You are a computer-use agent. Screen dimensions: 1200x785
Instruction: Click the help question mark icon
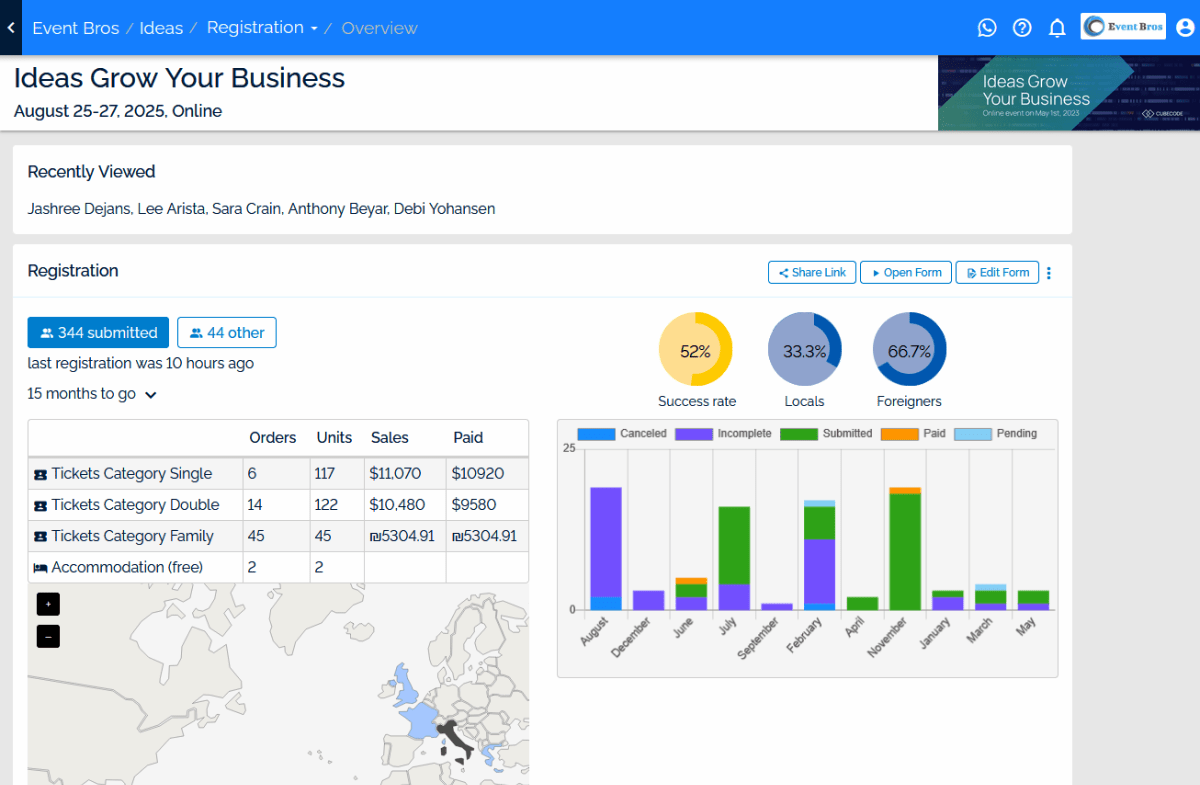pyautogui.click(x=1022, y=28)
